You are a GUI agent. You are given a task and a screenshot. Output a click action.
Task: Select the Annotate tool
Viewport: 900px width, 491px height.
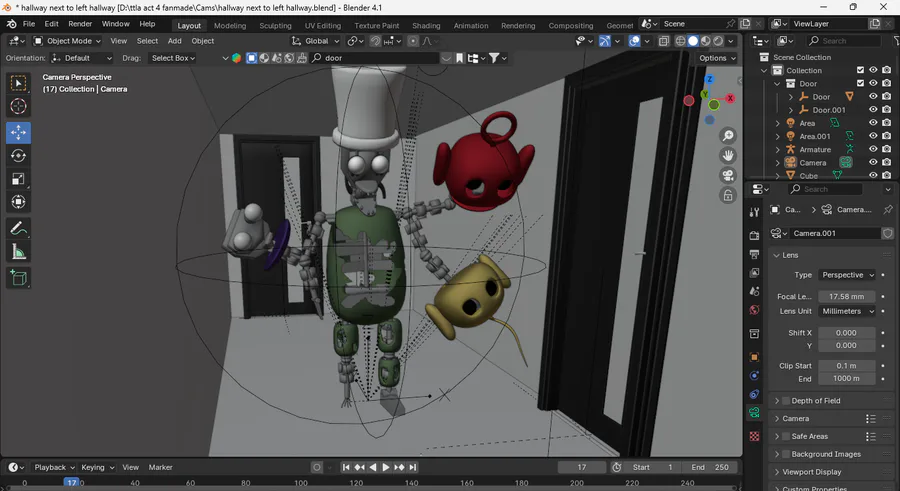[x=18, y=229]
